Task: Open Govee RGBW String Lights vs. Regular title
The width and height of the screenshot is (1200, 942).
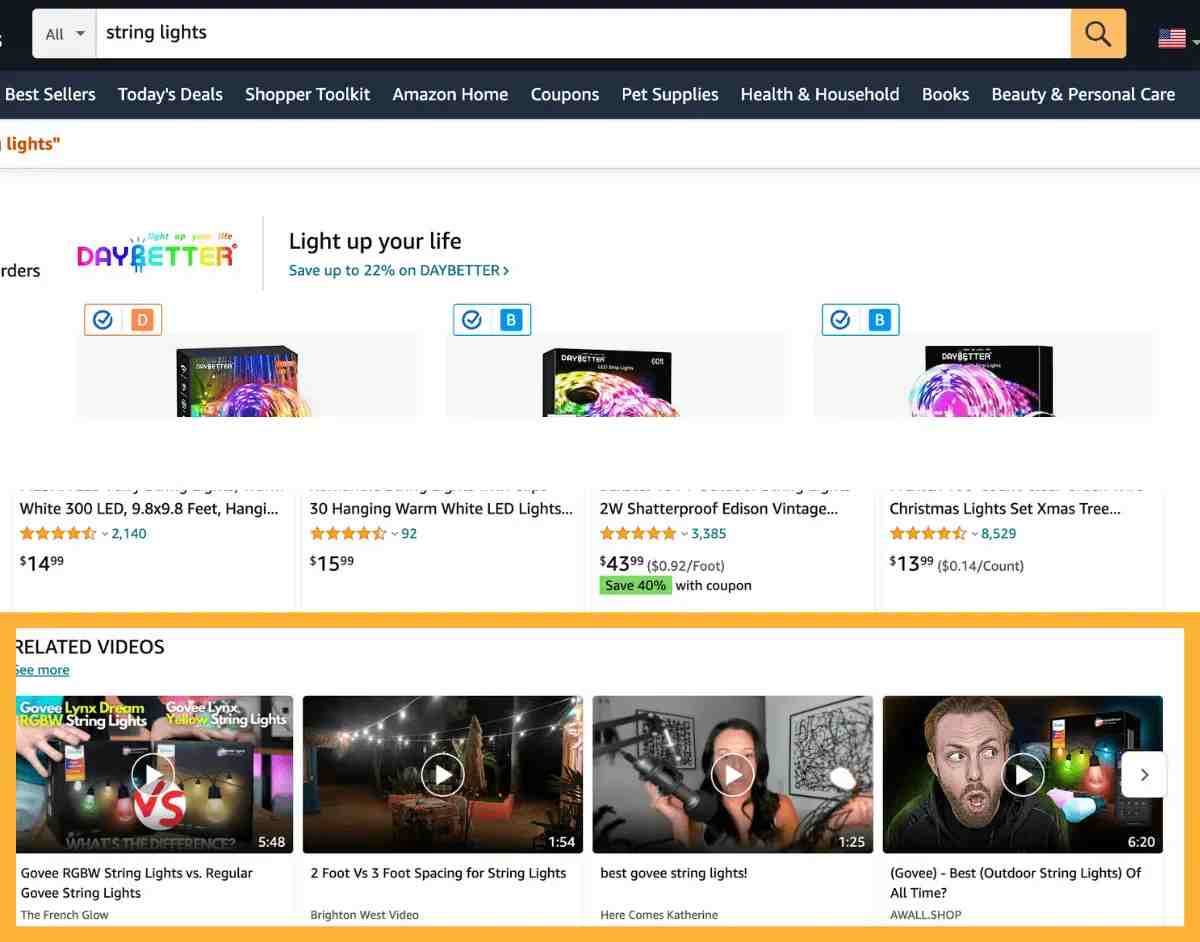Action: 137,883
